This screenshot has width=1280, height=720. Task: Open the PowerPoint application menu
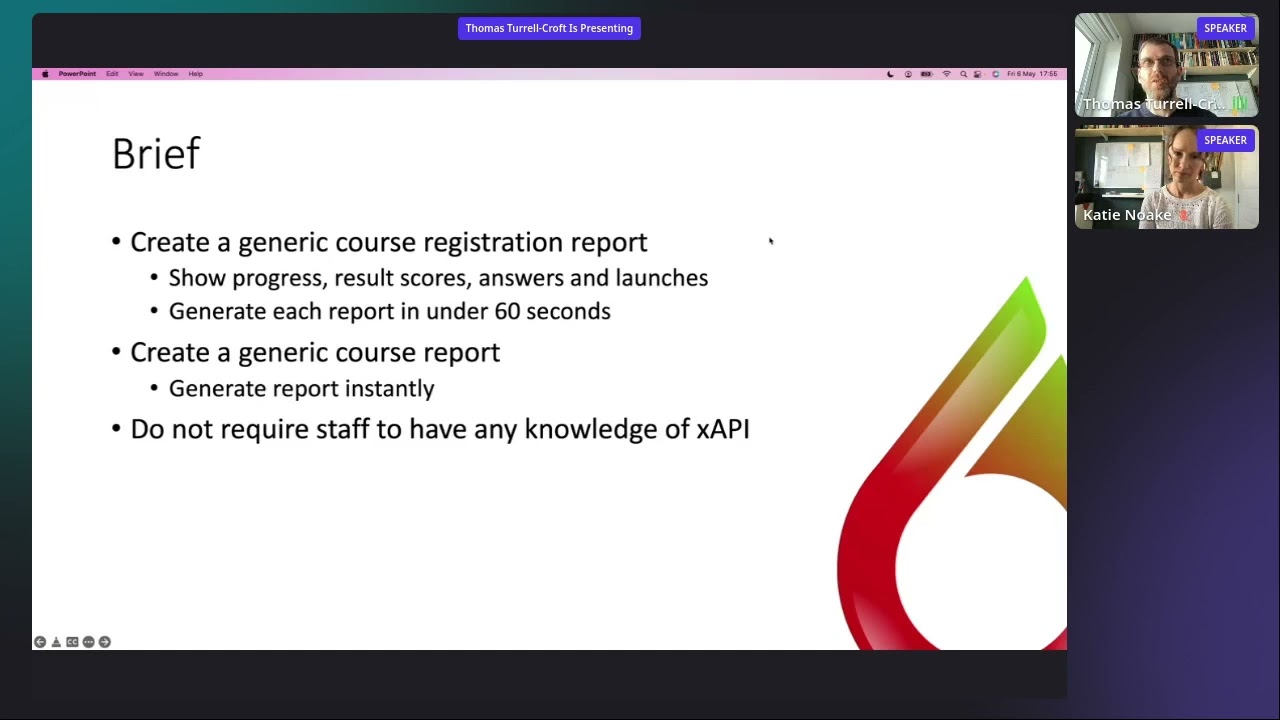coord(77,74)
